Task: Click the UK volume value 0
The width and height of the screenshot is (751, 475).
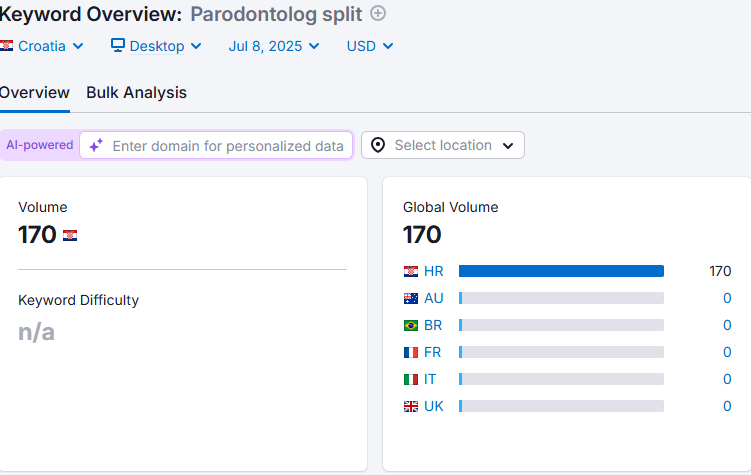Action: (727, 406)
